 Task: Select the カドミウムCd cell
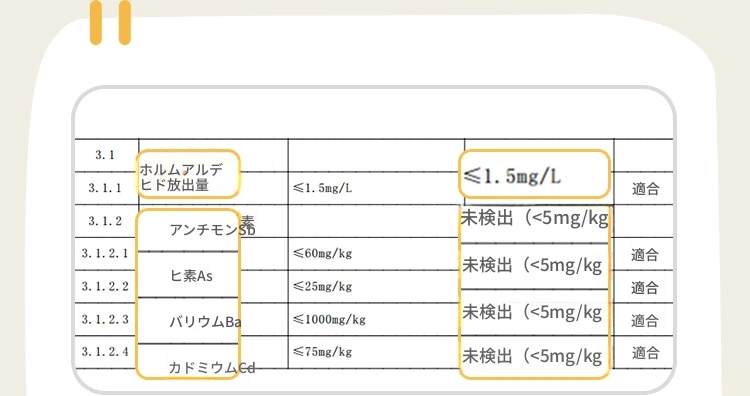(188, 361)
